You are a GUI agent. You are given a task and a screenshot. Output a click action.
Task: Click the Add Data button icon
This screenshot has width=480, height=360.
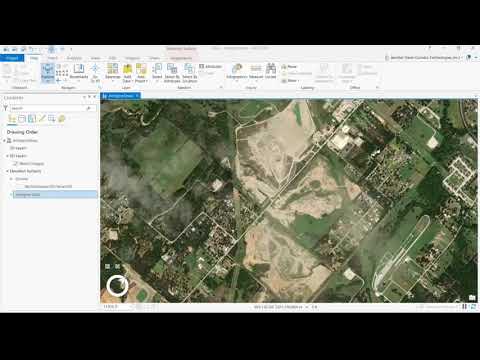point(127,69)
